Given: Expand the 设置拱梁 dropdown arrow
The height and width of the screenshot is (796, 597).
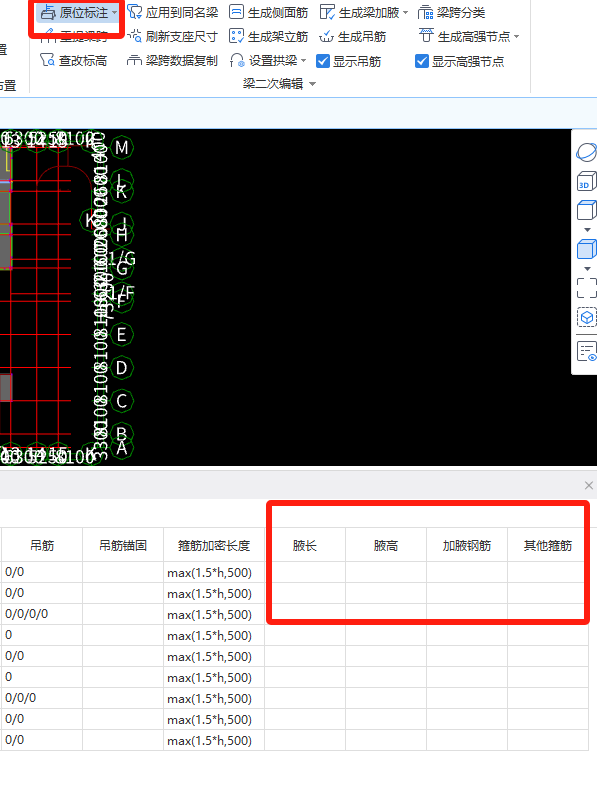Looking at the screenshot, I should 304,61.
